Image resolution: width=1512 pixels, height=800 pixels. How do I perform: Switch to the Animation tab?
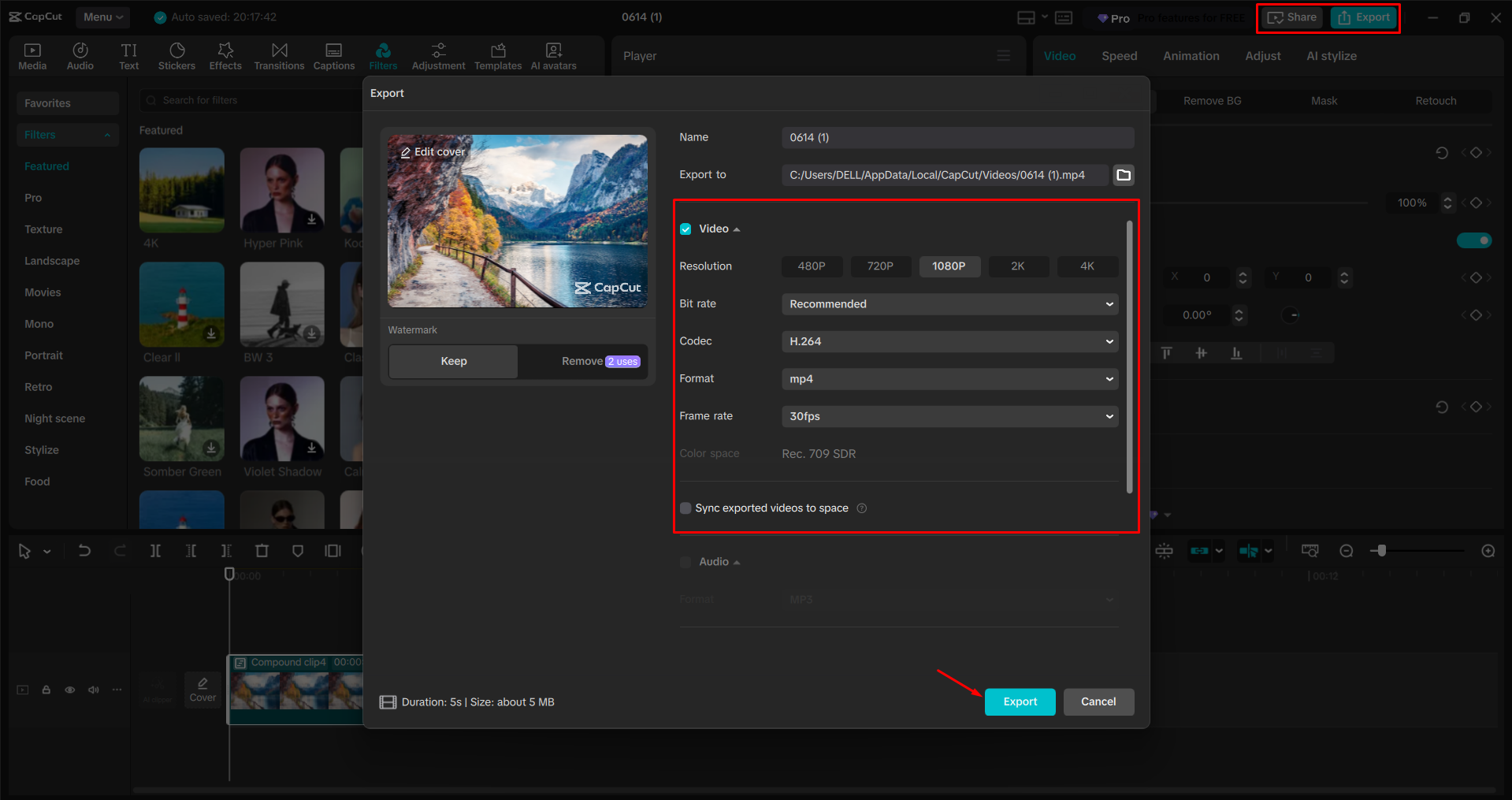(x=1191, y=55)
